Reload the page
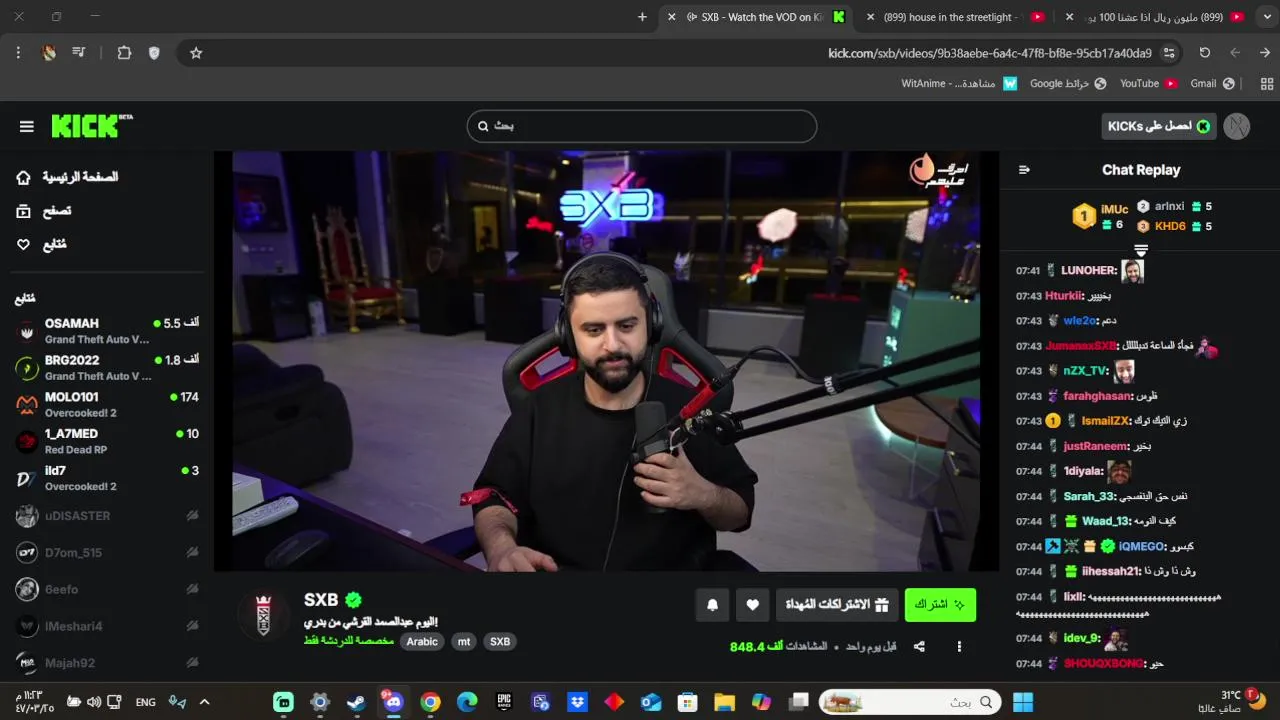Image resolution: width=1280 pixels, height=720 pixels. point(1205,53)
